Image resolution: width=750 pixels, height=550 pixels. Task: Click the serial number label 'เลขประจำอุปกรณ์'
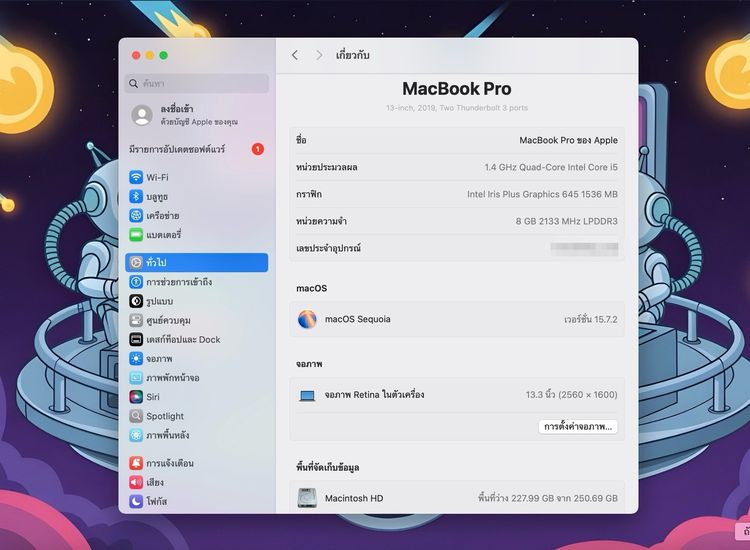coord(328,248)
